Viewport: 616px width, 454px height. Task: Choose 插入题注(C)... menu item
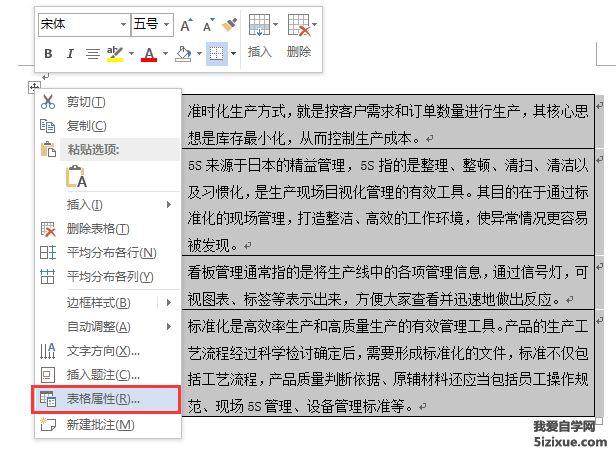108,375
